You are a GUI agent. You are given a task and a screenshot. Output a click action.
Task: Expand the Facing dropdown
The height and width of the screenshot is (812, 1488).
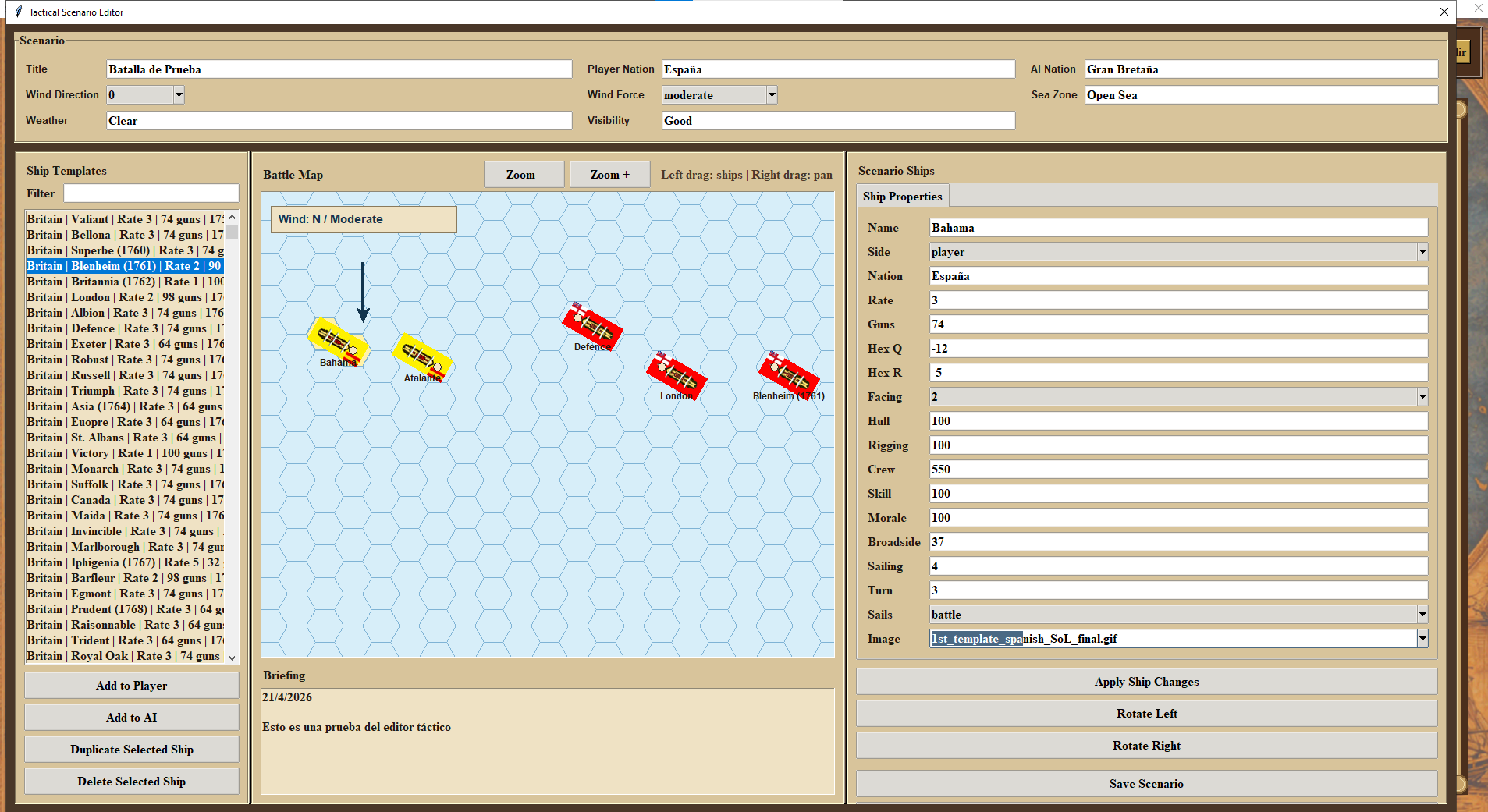[1422, 396]
